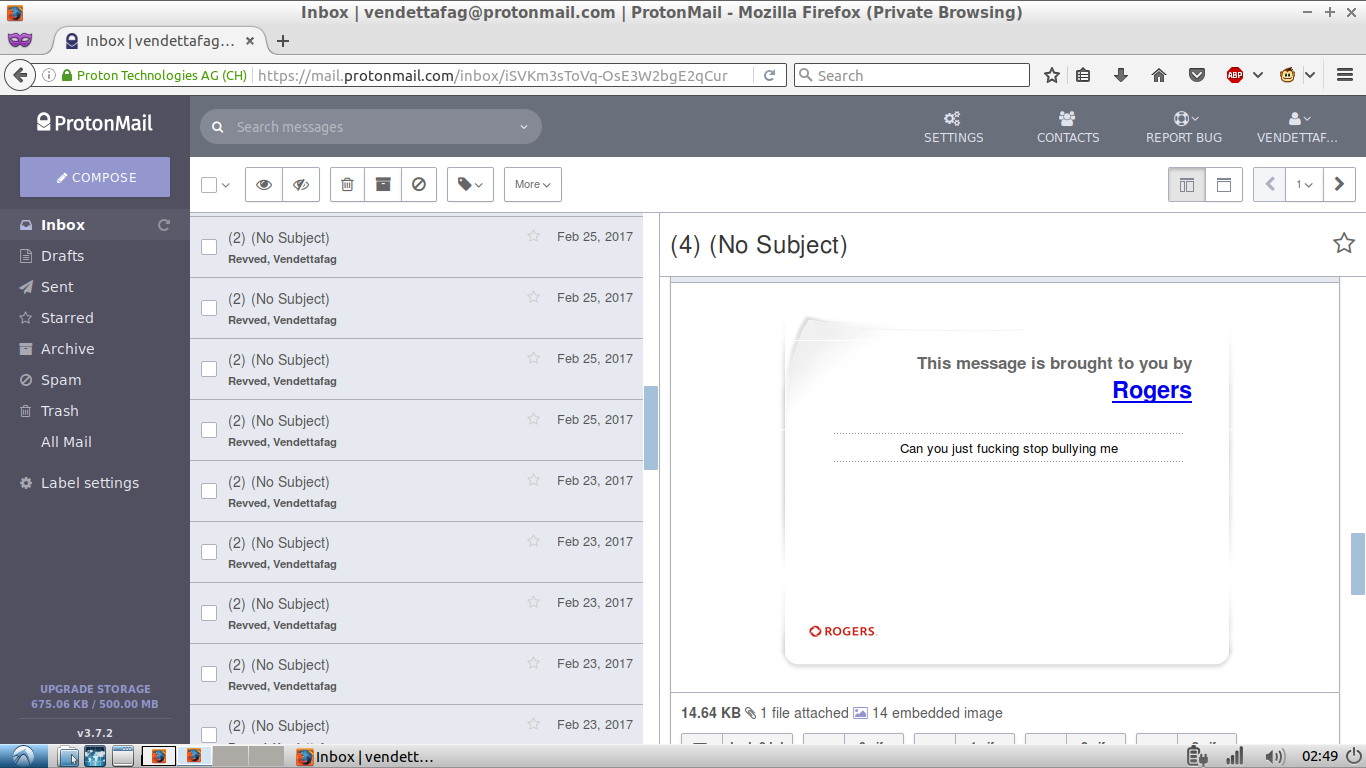Star the open (4) (No Subject) conversation

(1344, 243)
